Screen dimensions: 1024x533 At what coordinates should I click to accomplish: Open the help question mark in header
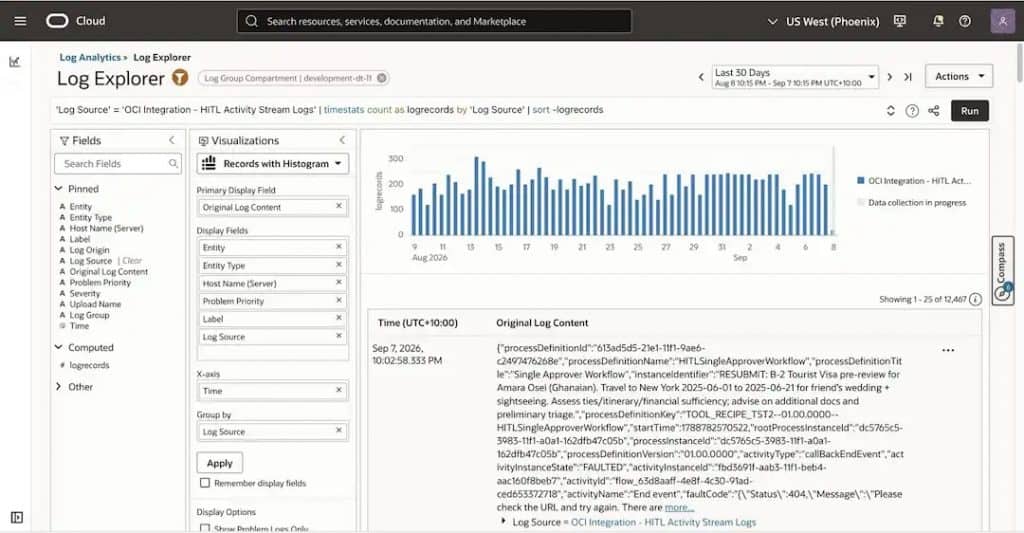point(965,21)
